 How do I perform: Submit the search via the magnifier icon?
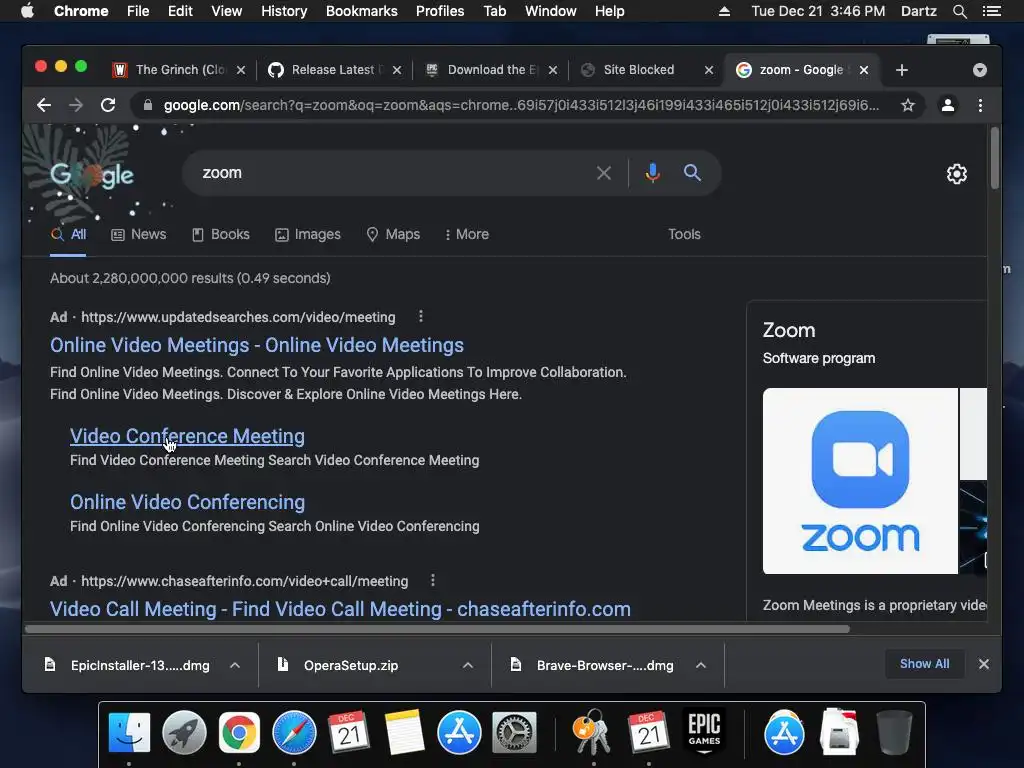(x=692, y=173)
